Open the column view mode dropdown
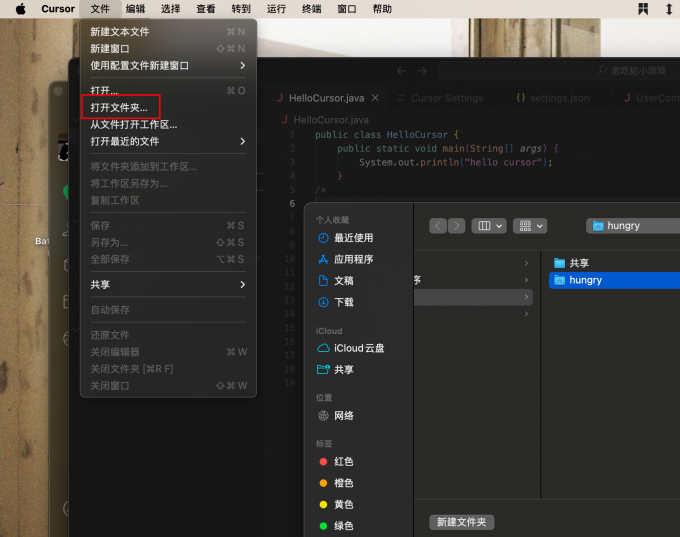680x537 pixels. pos(489,226)
